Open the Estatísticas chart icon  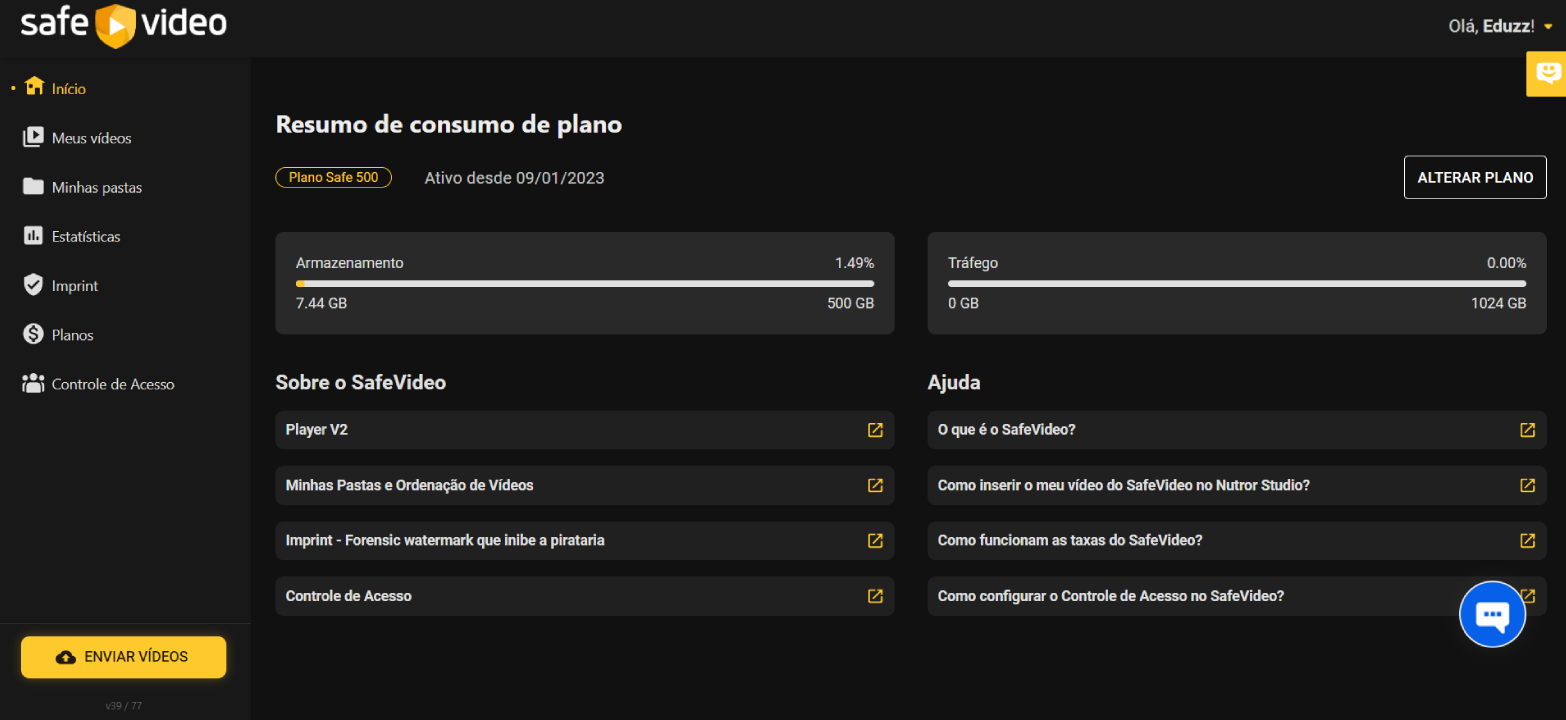[x=33, y=236]
